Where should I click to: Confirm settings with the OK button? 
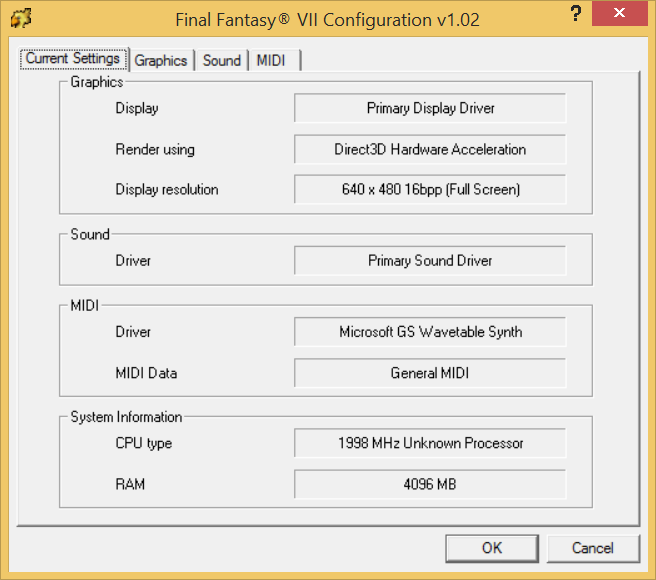click(492, 548)
